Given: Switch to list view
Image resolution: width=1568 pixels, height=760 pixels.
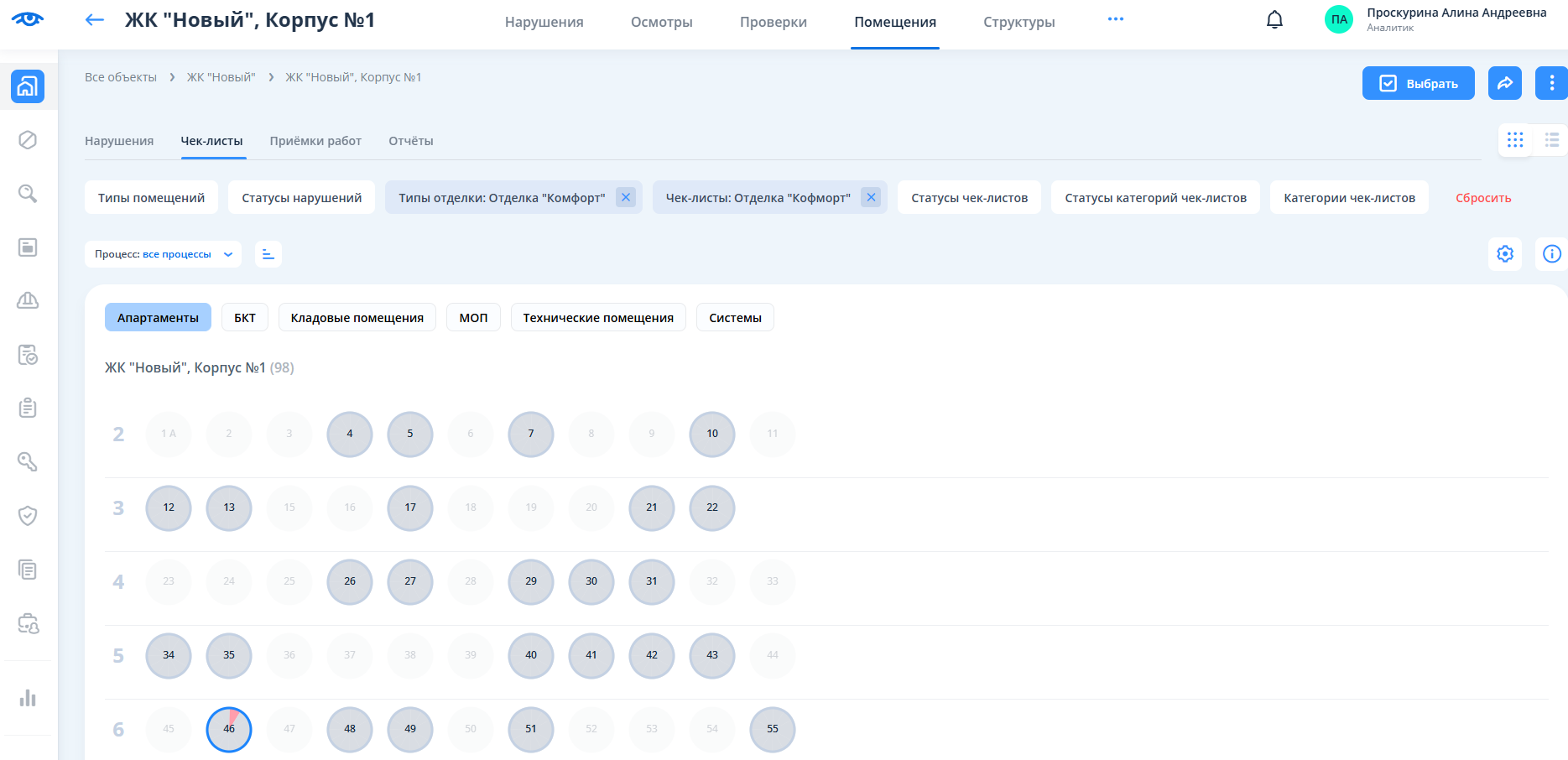Looking at the screenshot, I should [1551, 140].
